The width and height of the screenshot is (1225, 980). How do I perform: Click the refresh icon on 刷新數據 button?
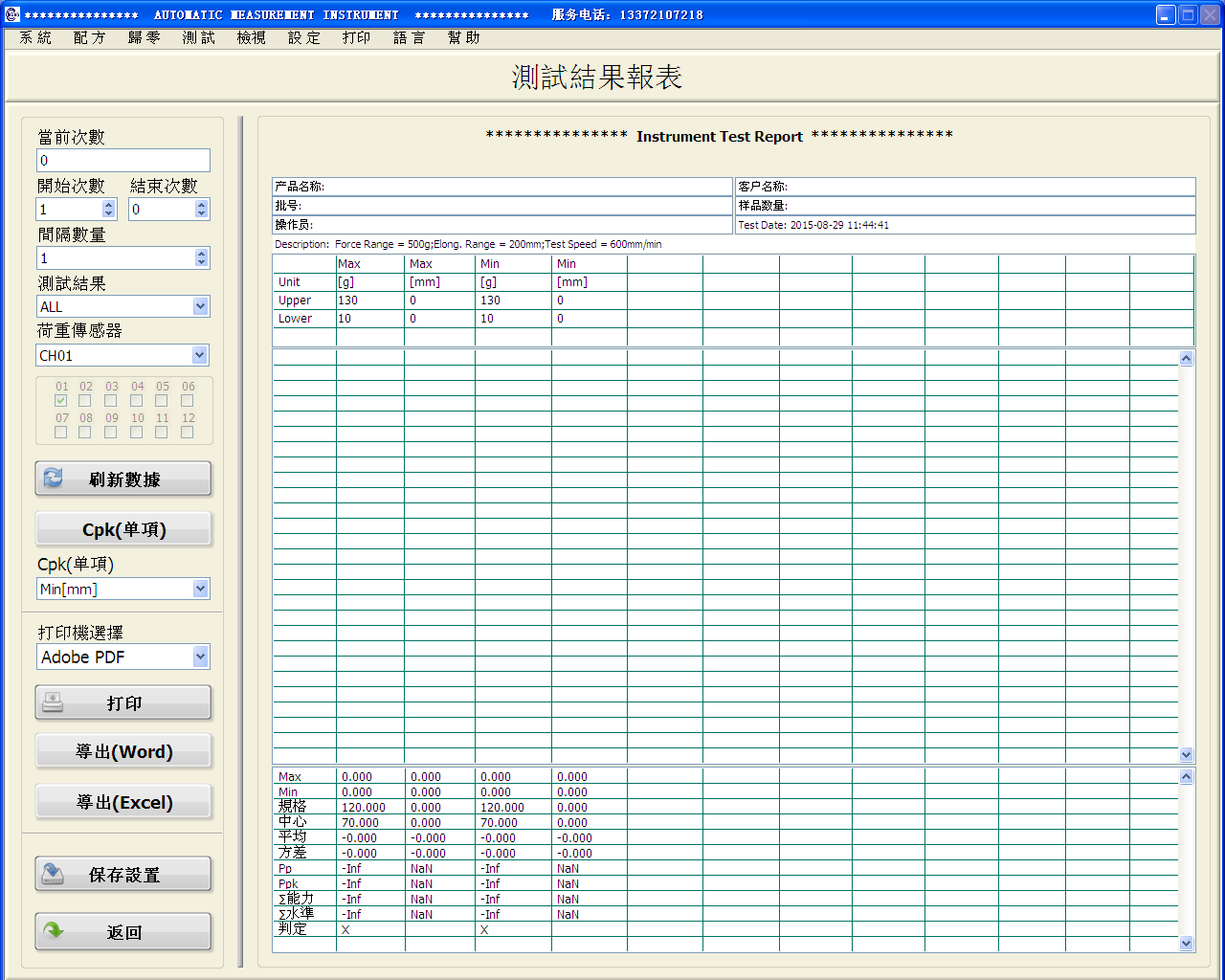(x=54, y=479)
